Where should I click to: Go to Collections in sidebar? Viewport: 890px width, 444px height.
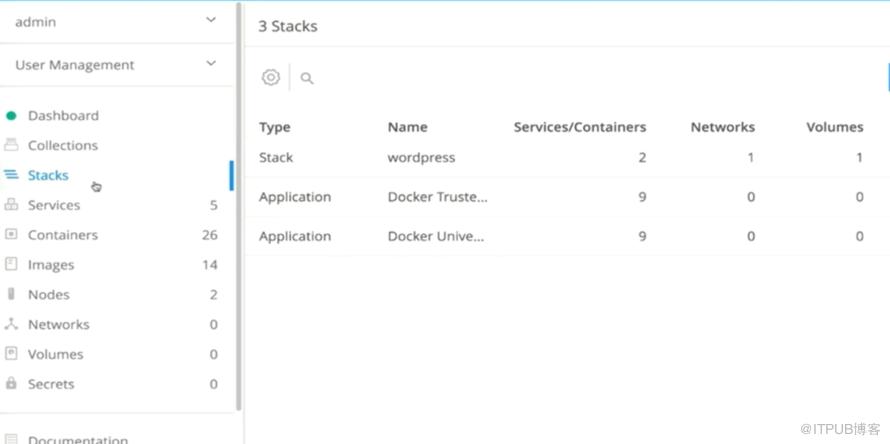[62, 145]
